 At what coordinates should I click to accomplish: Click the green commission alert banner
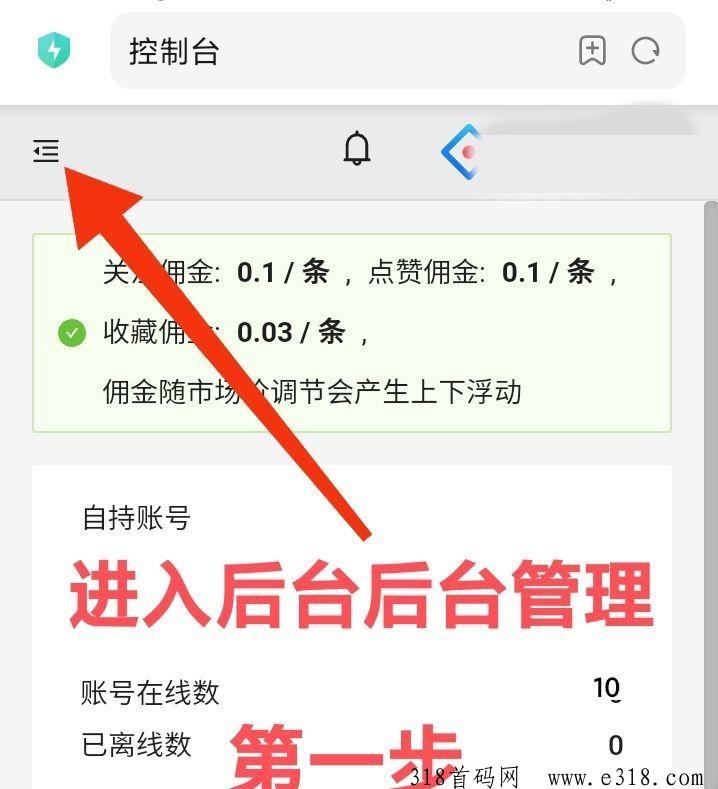click(x=352, y=333)
